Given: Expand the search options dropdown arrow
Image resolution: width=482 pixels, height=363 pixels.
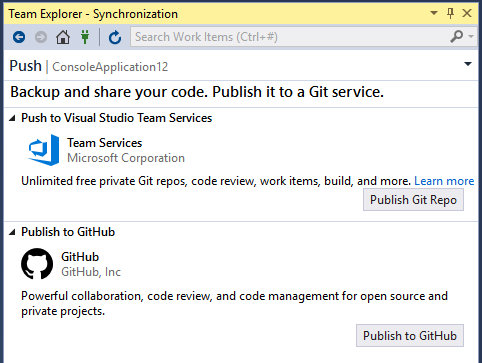Looking at the screenshot, I should (x=471, y=36).
